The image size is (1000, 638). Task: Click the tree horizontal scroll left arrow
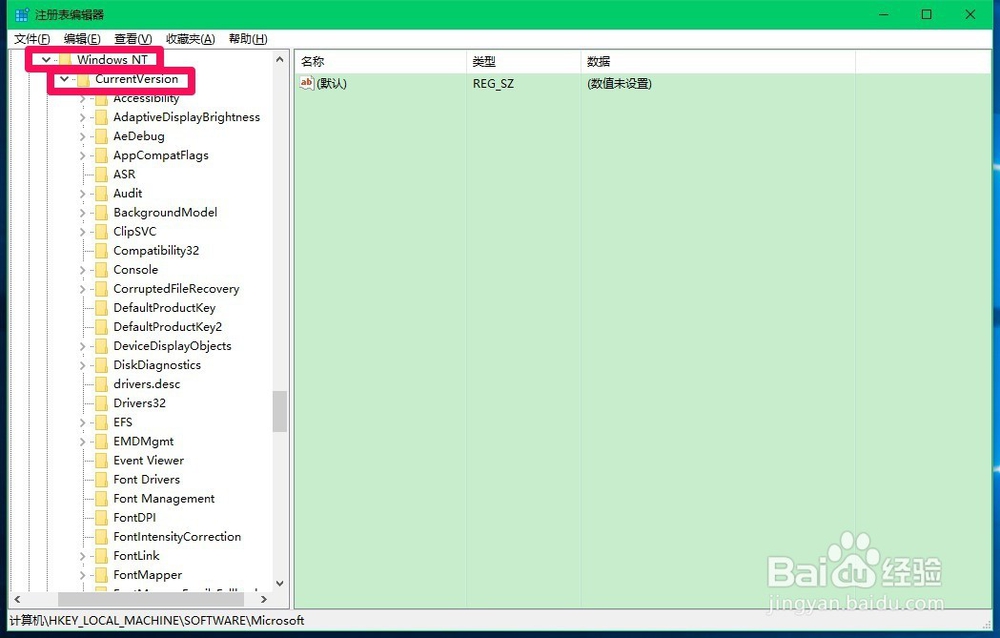[x=17, y=600]
